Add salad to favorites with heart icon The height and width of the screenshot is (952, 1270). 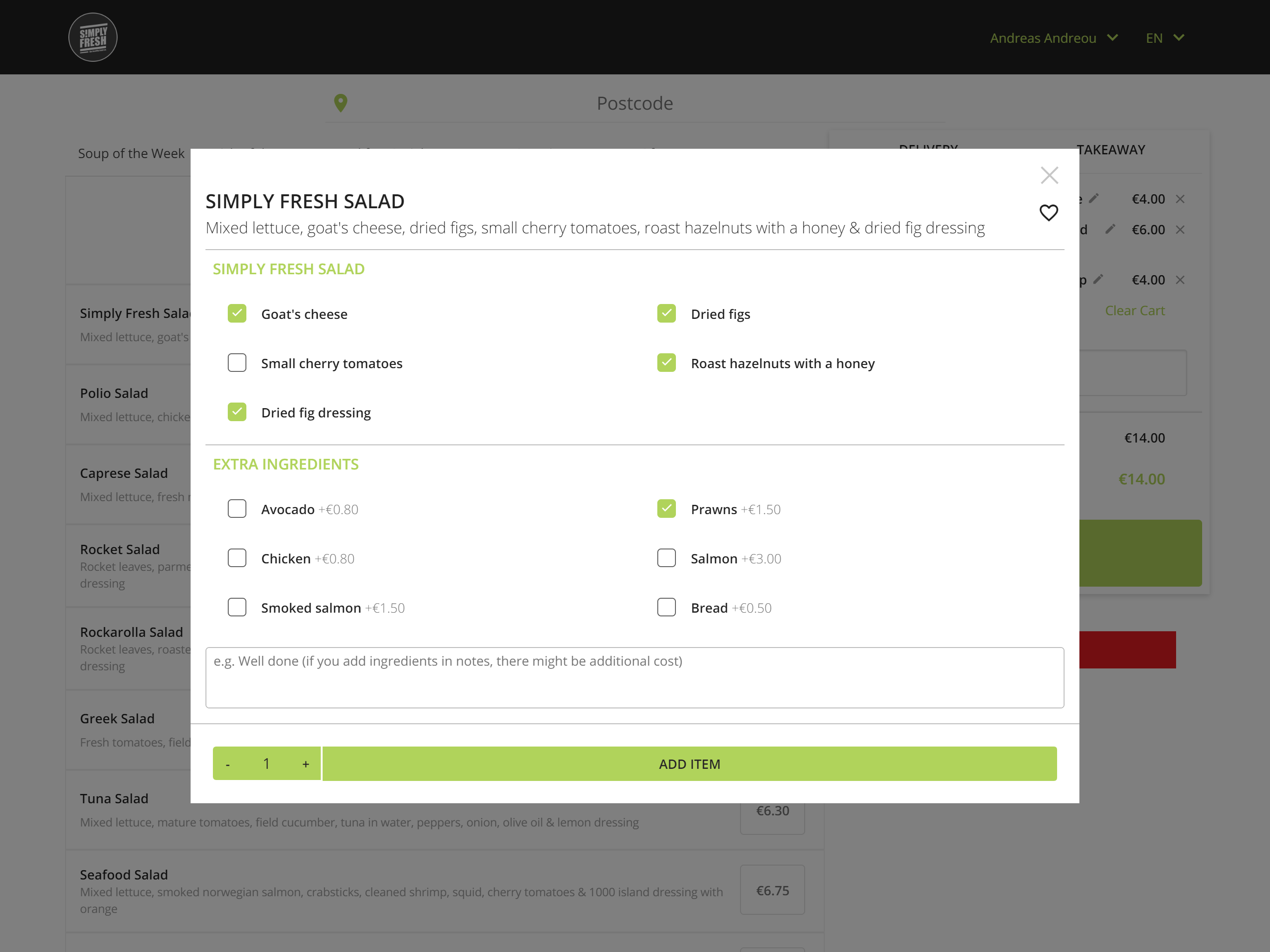click(1048, 212)
